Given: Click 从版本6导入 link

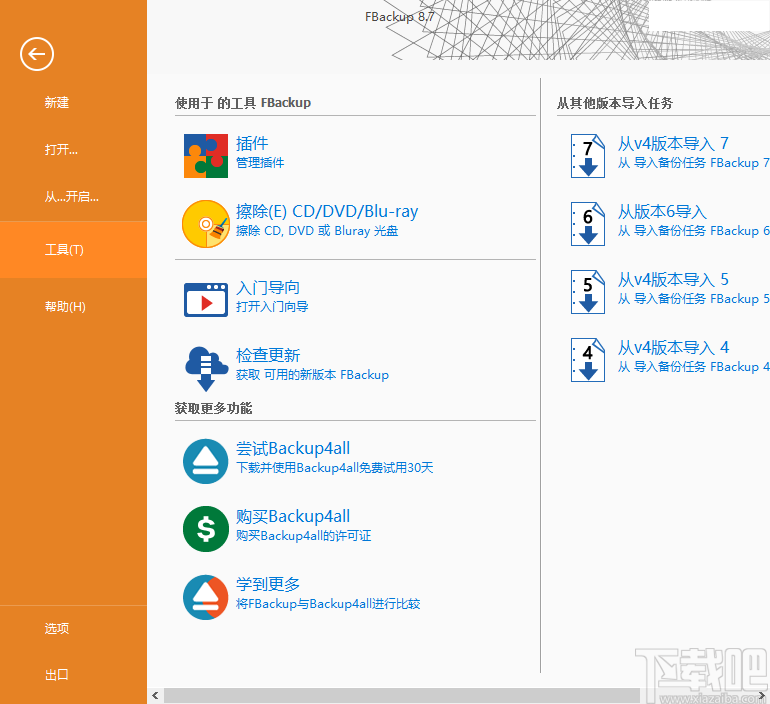Looking at the screenshot, I should (662, 212).
